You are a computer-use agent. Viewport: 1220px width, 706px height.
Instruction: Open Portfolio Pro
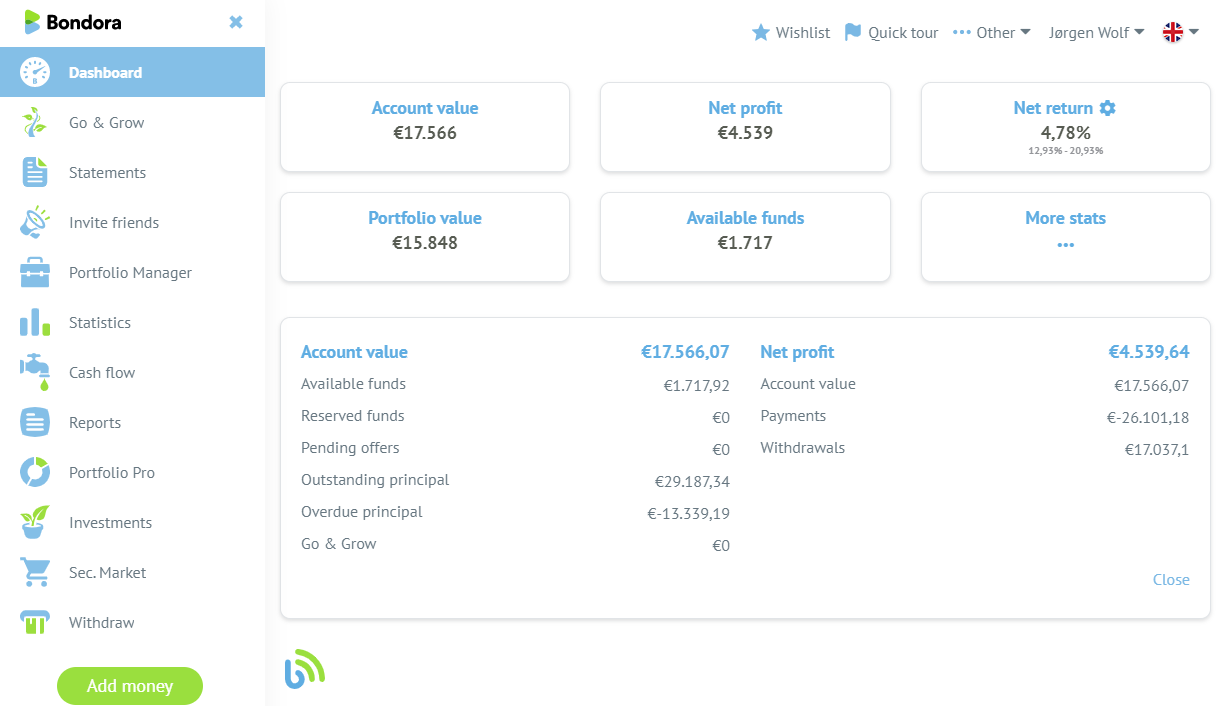(x=132, y=472)
